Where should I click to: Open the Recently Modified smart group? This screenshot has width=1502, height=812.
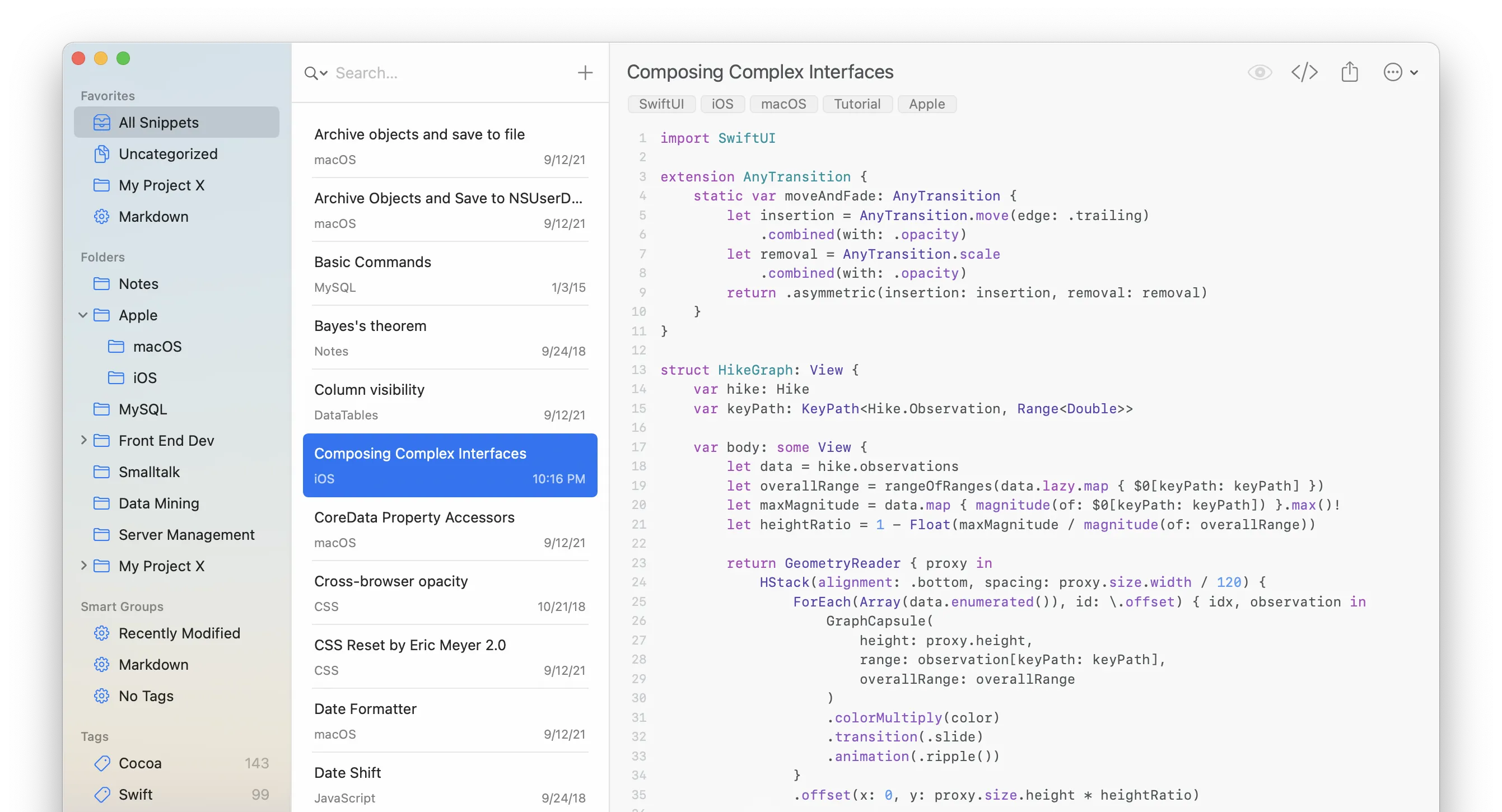(x=179, y=633)
